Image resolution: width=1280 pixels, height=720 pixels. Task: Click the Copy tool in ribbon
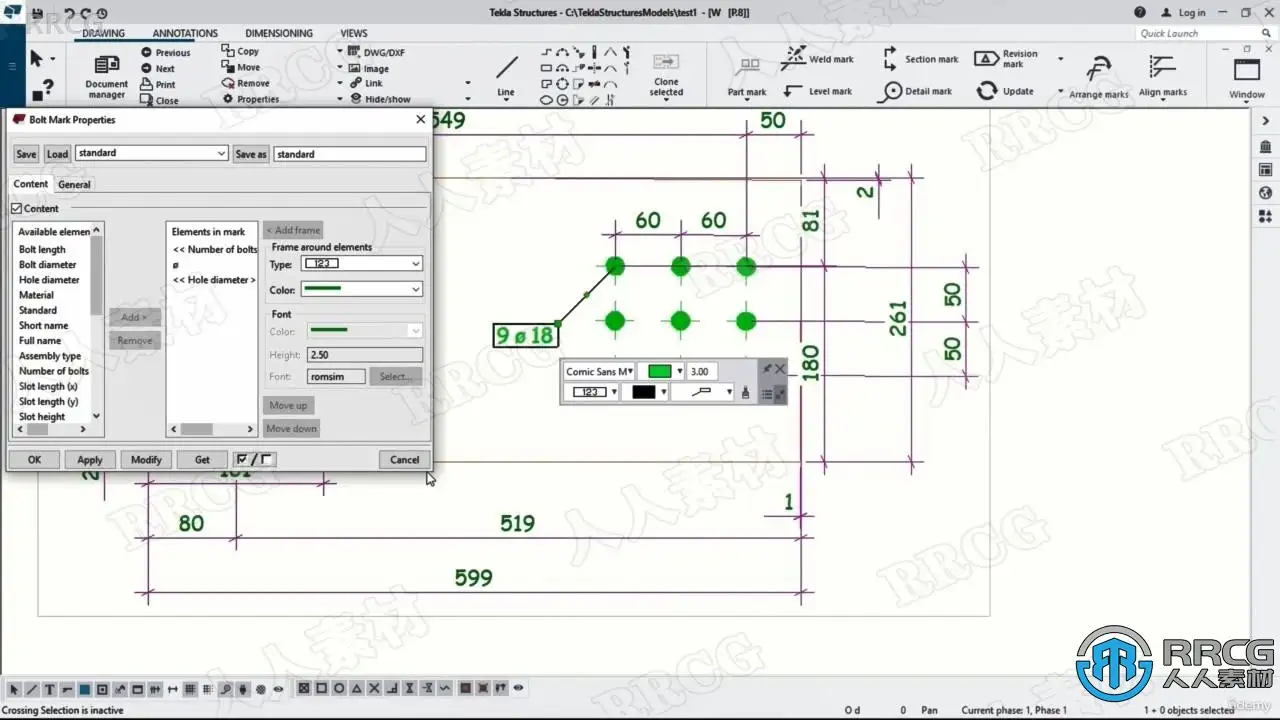coord(240,51)
